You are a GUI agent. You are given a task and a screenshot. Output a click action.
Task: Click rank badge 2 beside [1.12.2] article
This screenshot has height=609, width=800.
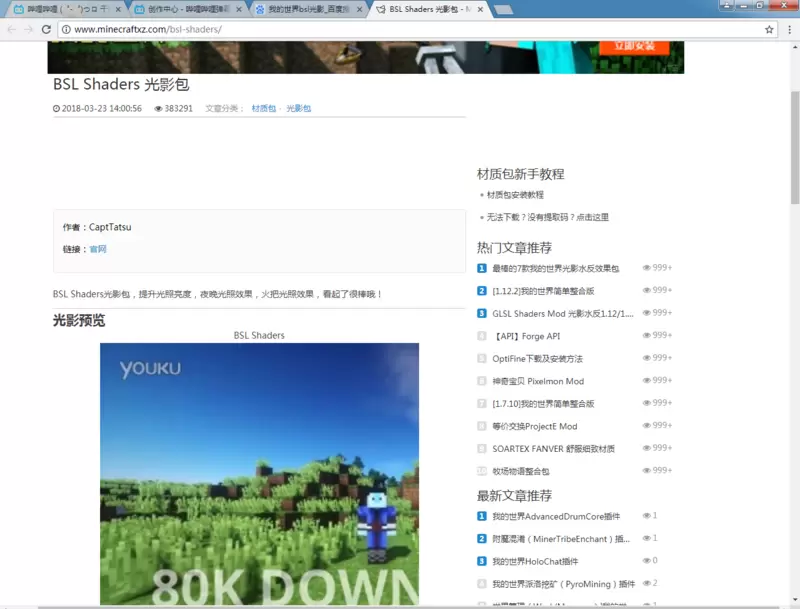(x=482, y=291)
